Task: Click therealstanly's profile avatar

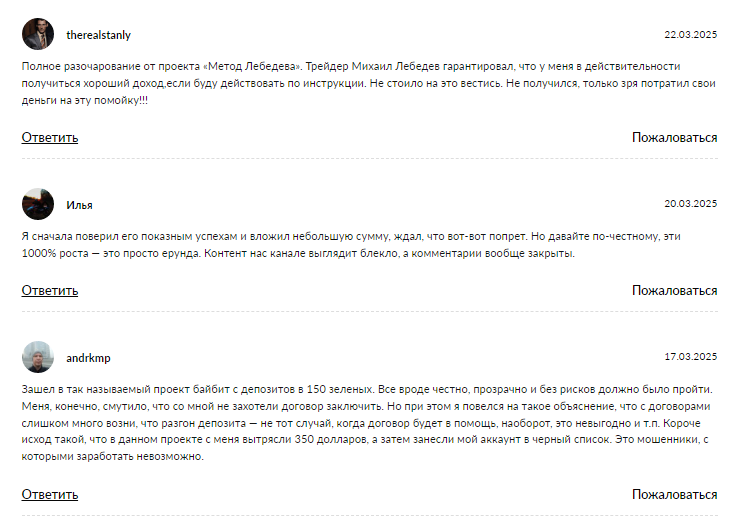Action: click(38, 35)
